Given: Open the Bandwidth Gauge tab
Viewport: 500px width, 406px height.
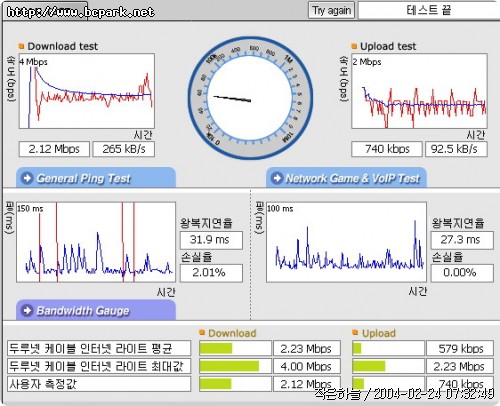Looking at the screenshot, I should (96, 310).
